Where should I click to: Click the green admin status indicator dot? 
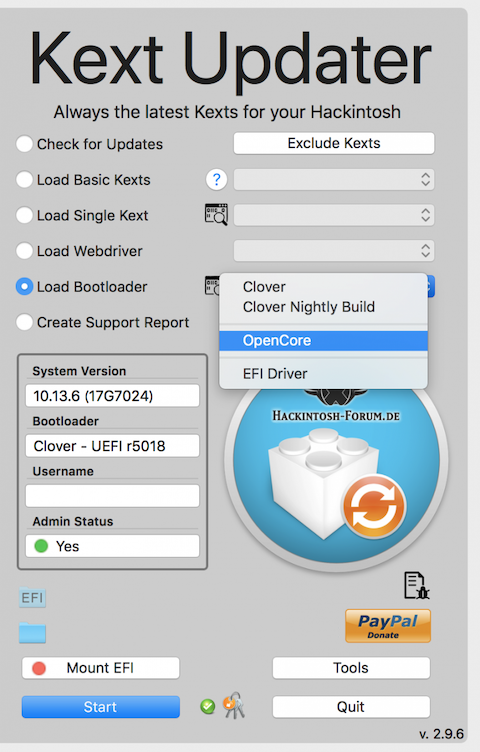(x=41, y=546)
